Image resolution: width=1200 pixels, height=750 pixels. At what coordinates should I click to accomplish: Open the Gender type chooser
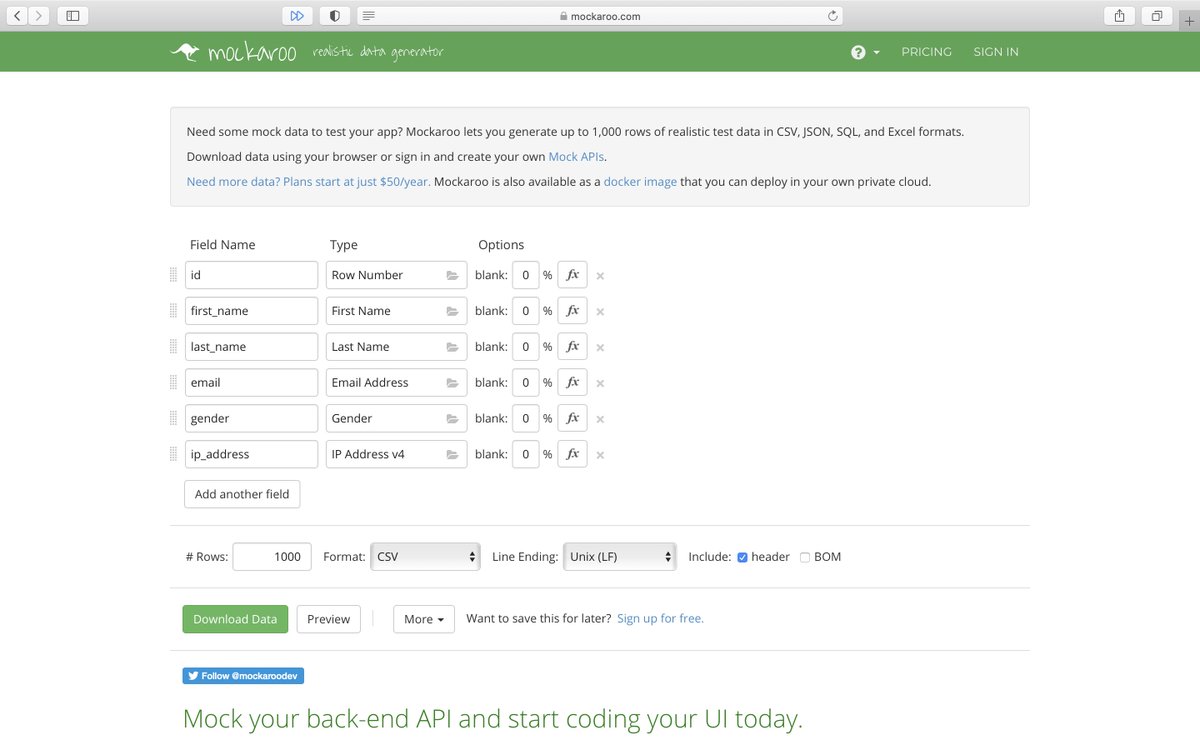396,418
